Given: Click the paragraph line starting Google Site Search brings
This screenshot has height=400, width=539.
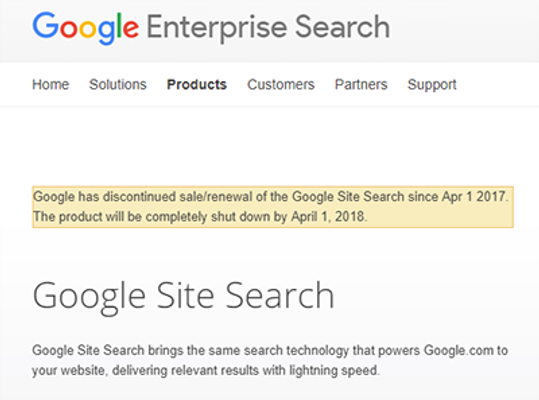Looking at the screenshot, I should [x=270, y=351].
